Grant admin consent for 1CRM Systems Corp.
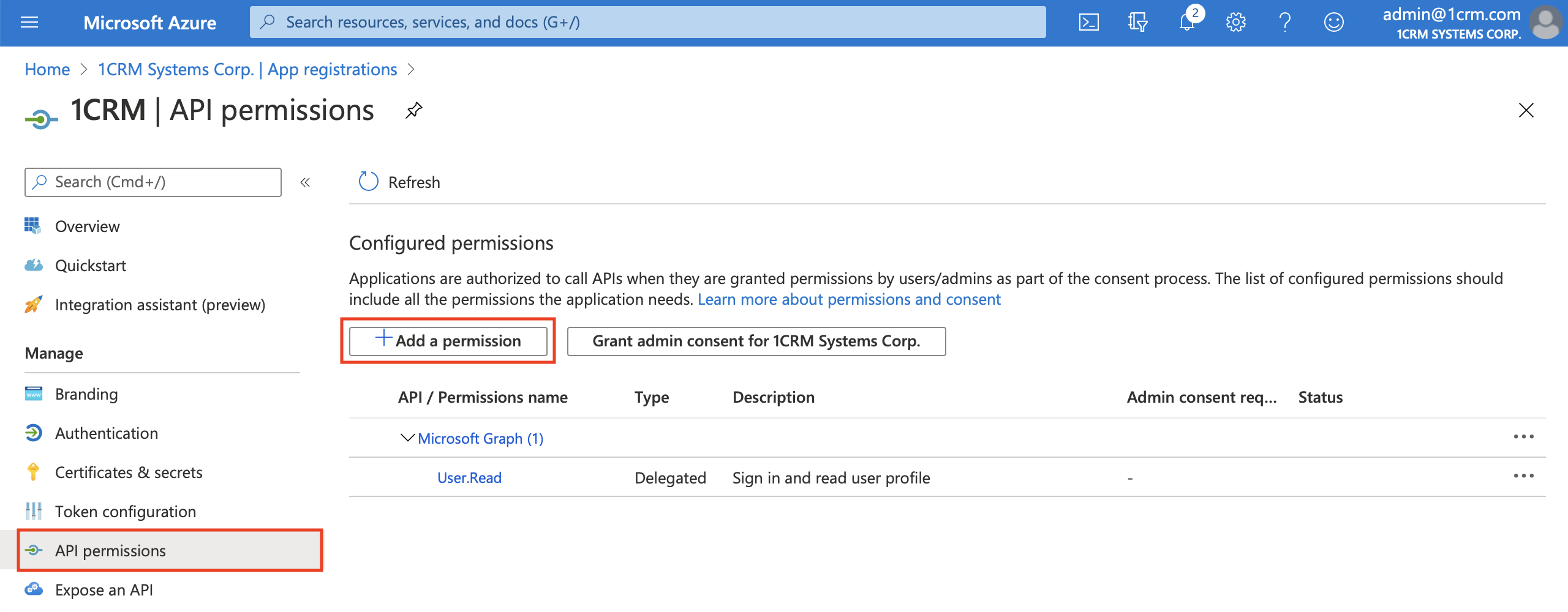Screen dimensions: 1568x612 [x=756, y=341]
